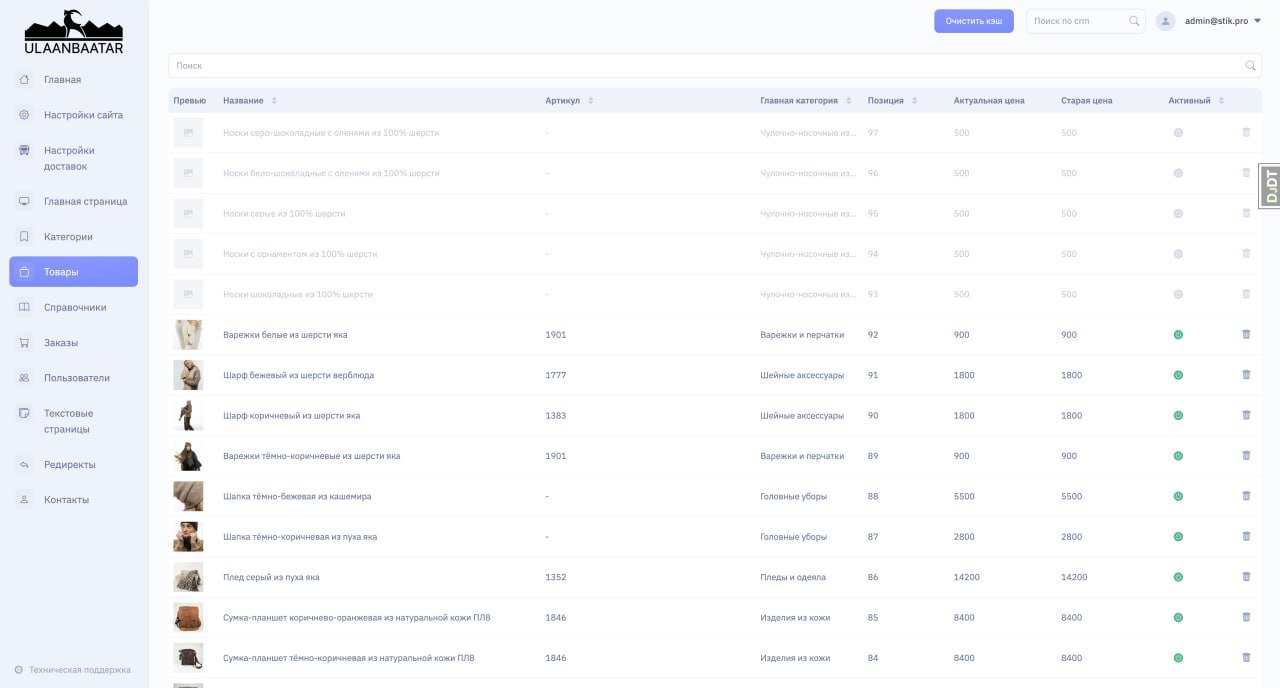The width and height of the screenshot is (1280, 688).
Task: Click trash icon for Шарф бежевый из шерсти верблюда
Action: 1246,375
